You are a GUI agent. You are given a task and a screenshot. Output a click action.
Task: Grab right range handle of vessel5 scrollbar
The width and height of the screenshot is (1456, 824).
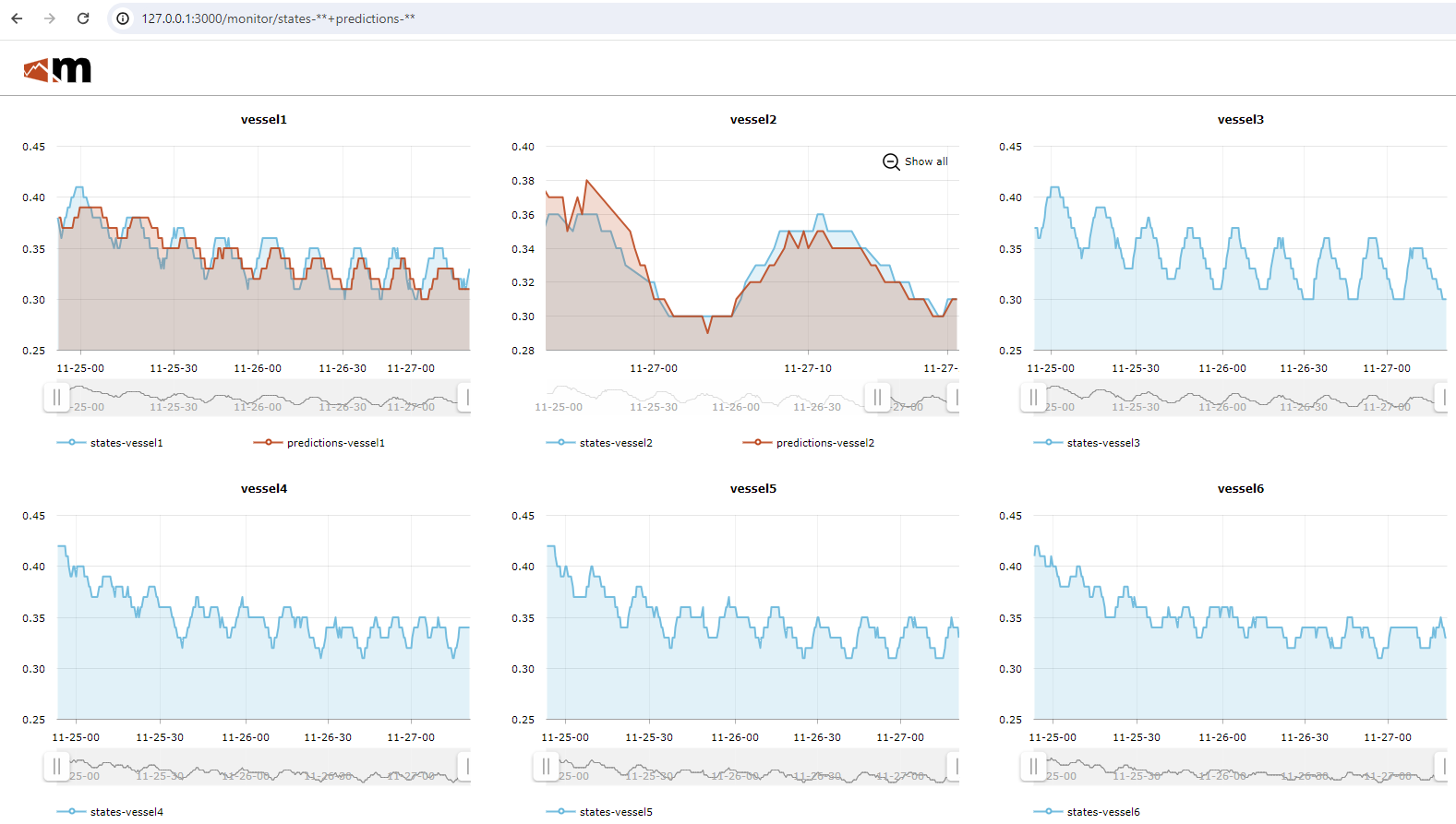(x=955, y=767)
